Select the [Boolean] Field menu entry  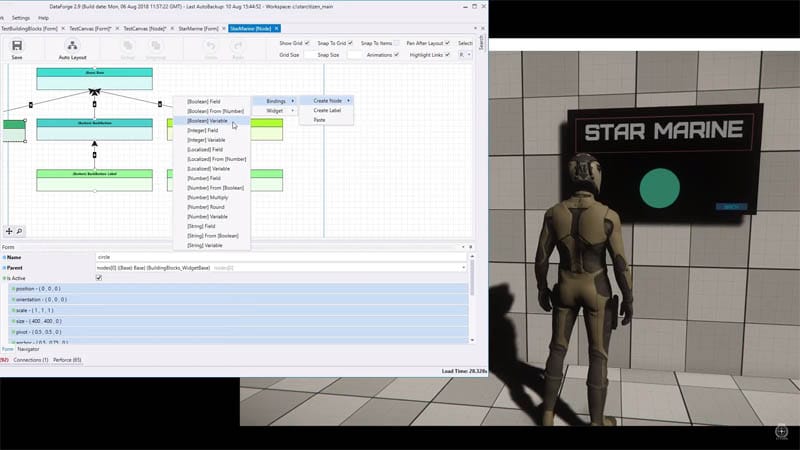click(x=211, y=102)
